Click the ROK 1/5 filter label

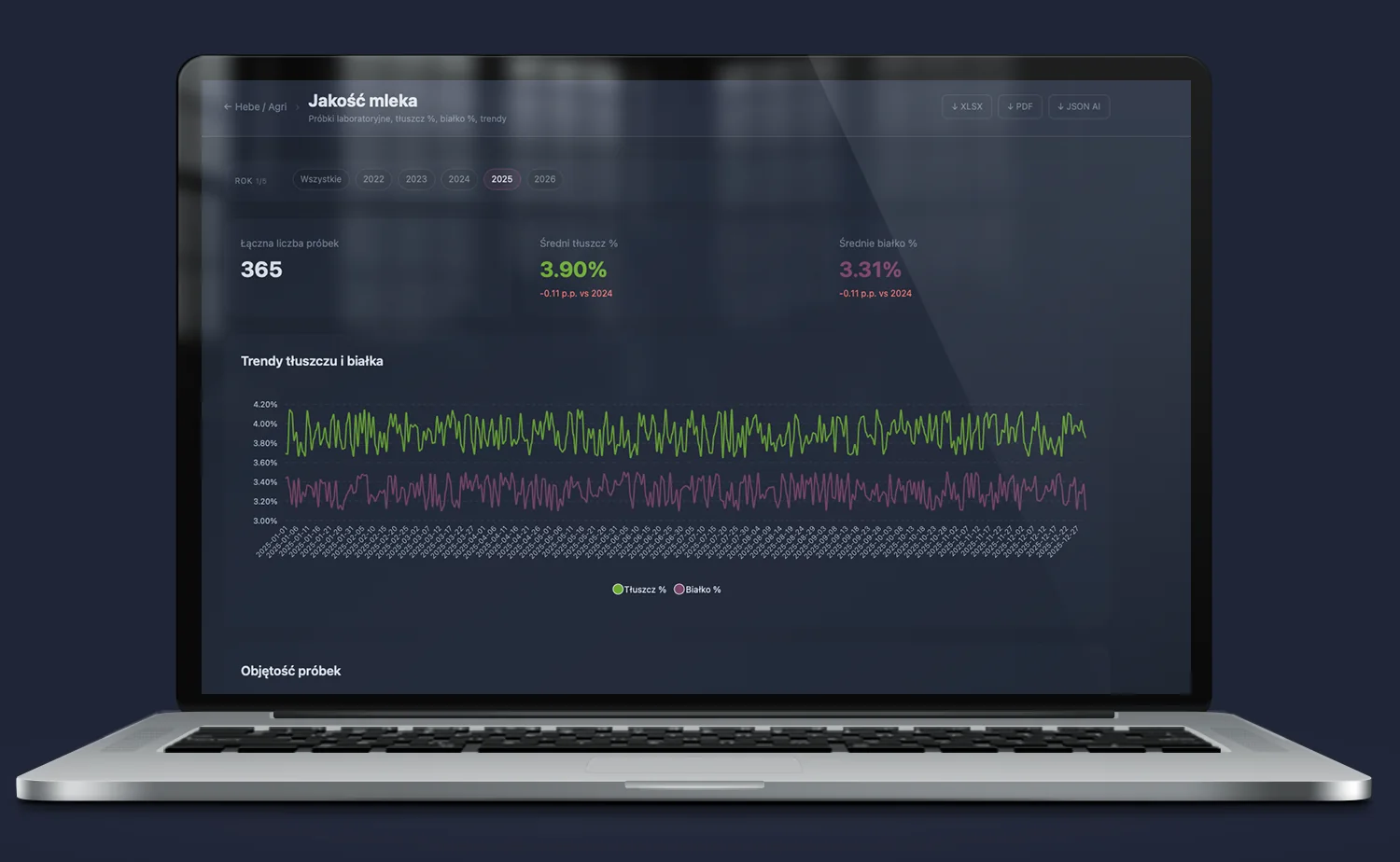(250, 181)
